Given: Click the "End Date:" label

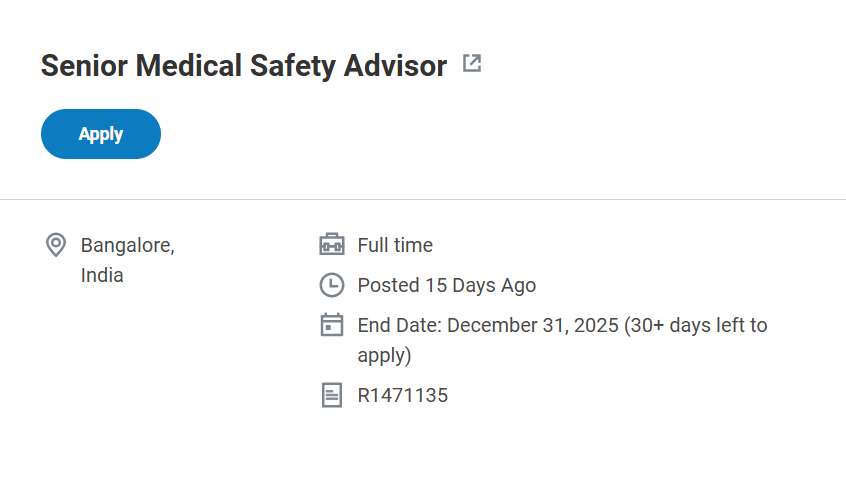Looking at the screenshot, I should (x=400, y=325).
